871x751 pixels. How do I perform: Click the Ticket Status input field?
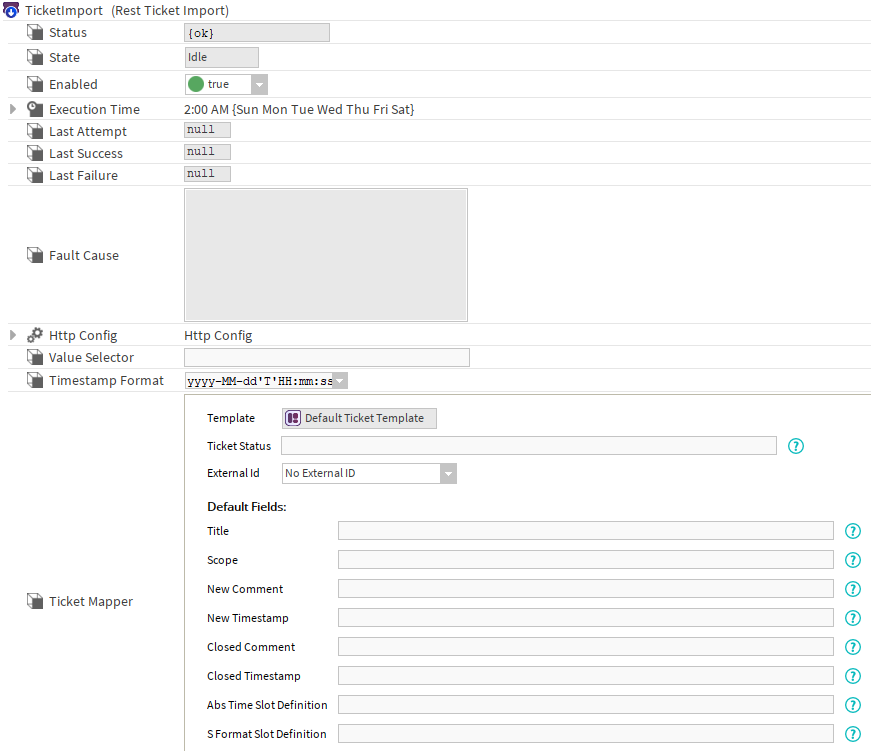point(529,445)
